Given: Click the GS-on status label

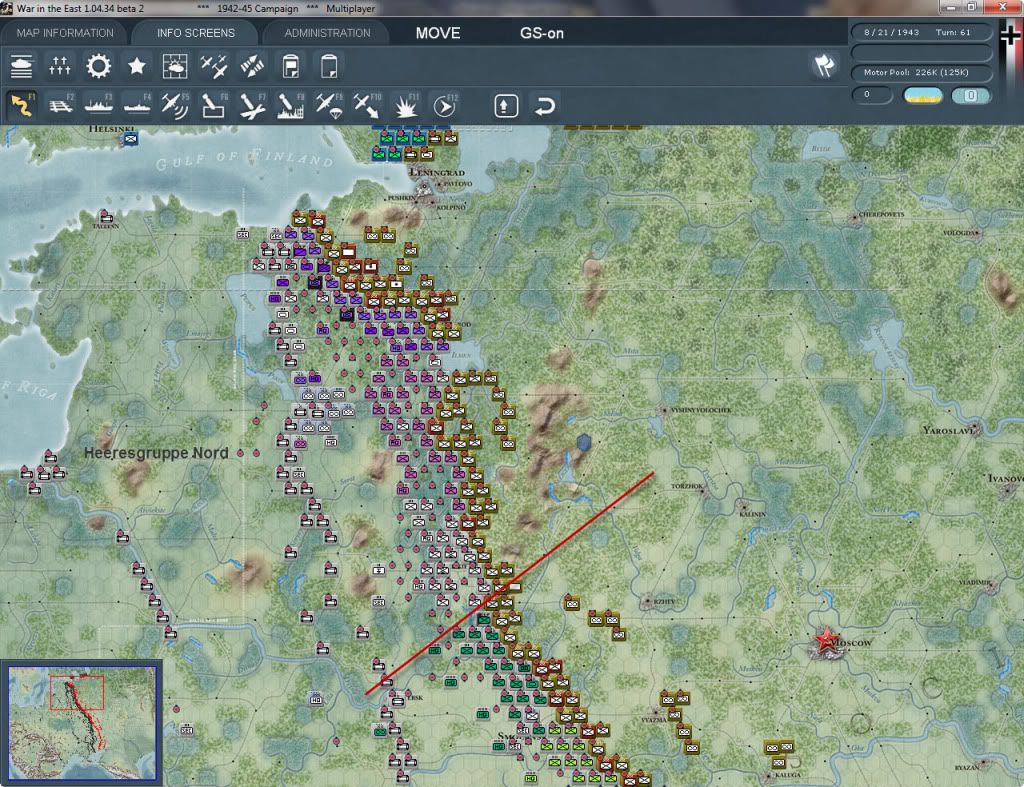Looking at the screenshot, I should [541, 33].
